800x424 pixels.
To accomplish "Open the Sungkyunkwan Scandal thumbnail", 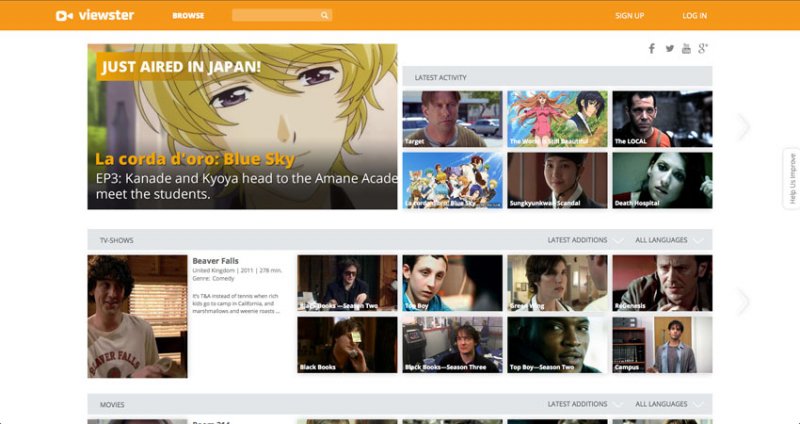I will tap(557, 180).
